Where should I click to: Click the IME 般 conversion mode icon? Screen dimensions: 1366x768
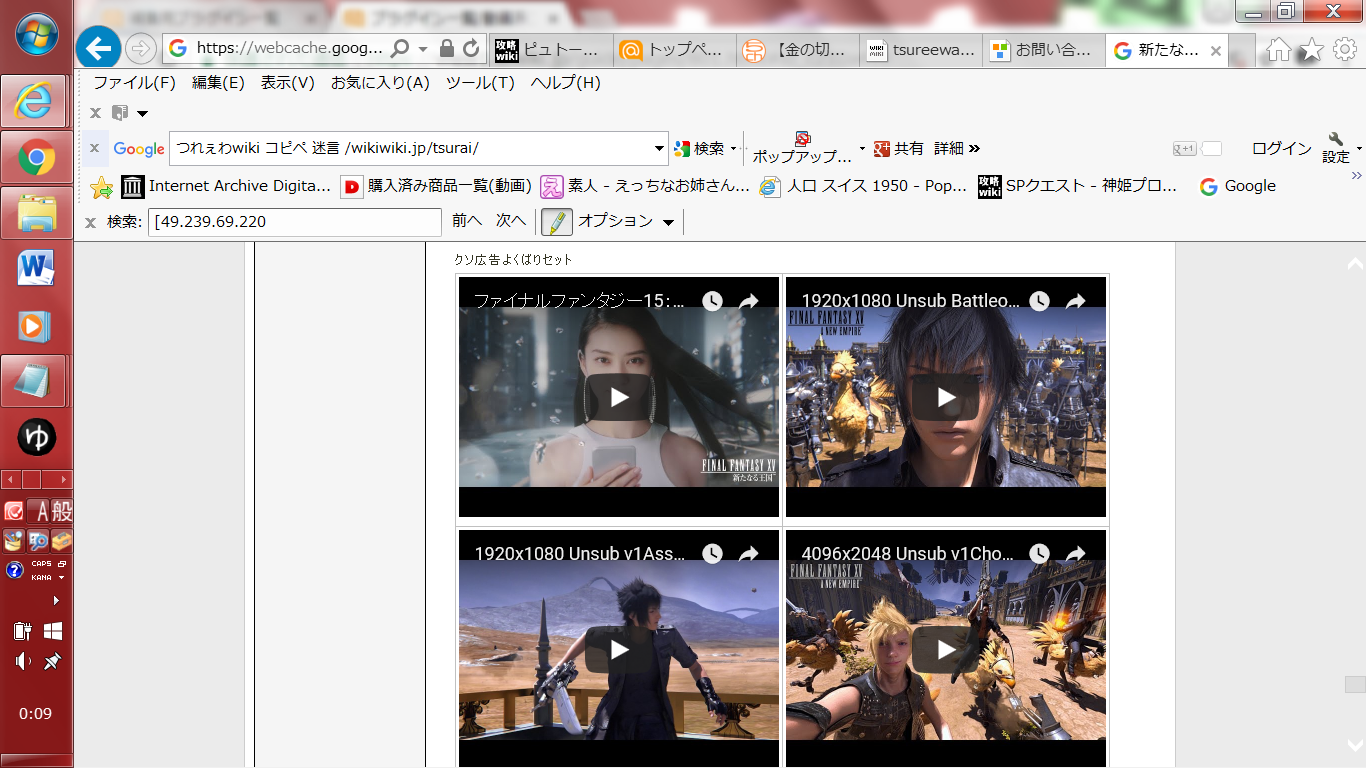click(62, 512)
